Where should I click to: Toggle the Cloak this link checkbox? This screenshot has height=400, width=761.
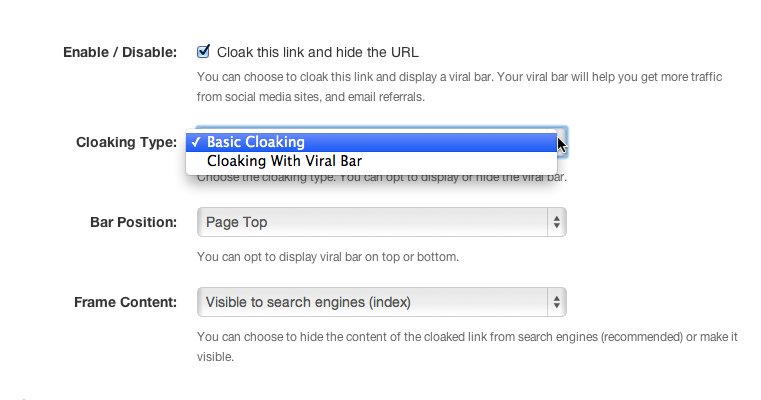pyautogui.click(x=203, y=51)
